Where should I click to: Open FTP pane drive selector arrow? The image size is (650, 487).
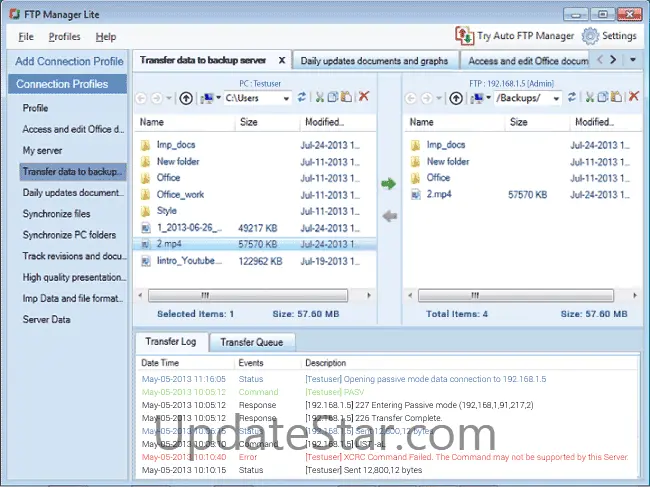tap(488, 98)
